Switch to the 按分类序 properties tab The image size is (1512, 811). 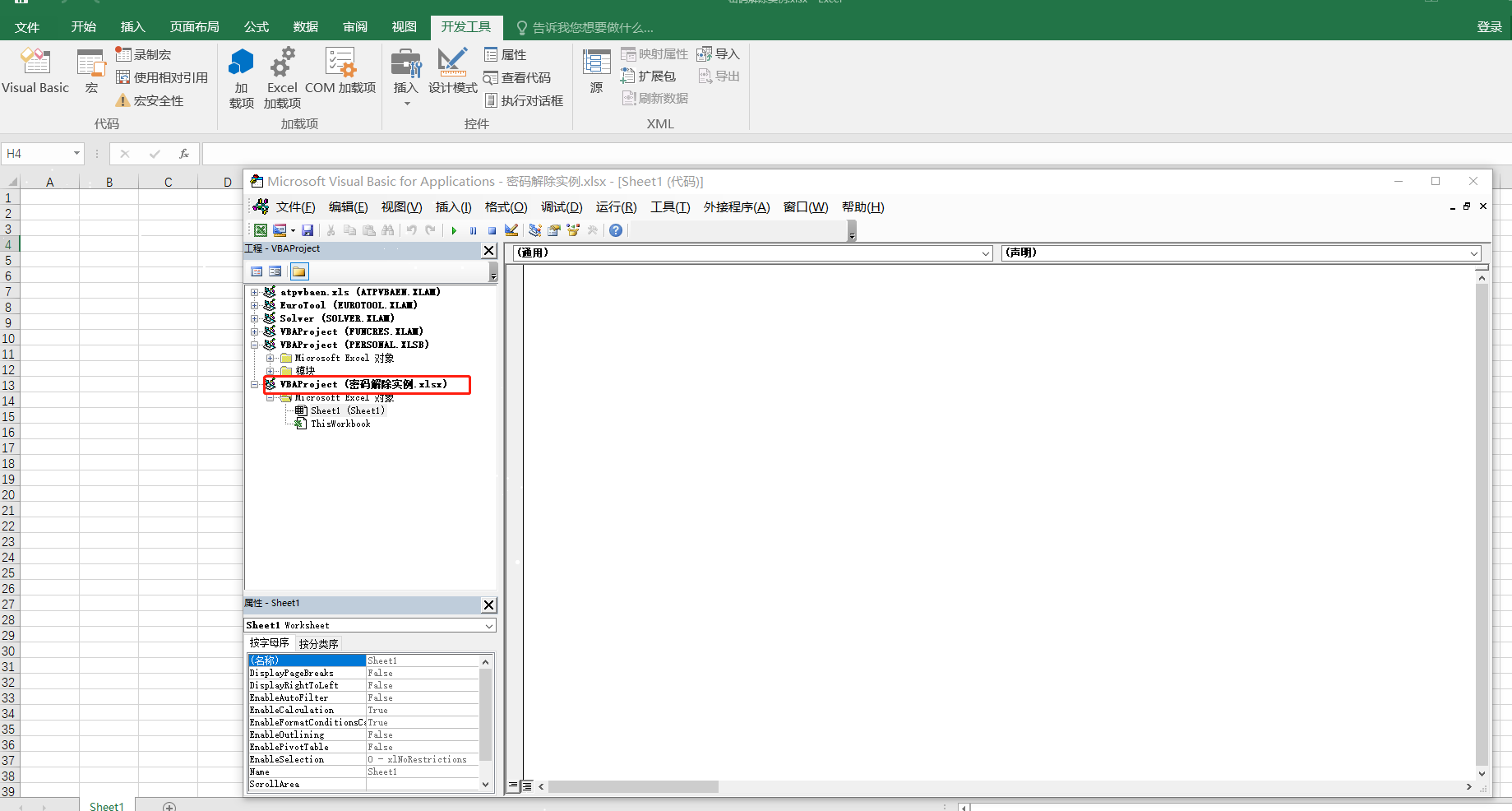[x=318, y=643]
